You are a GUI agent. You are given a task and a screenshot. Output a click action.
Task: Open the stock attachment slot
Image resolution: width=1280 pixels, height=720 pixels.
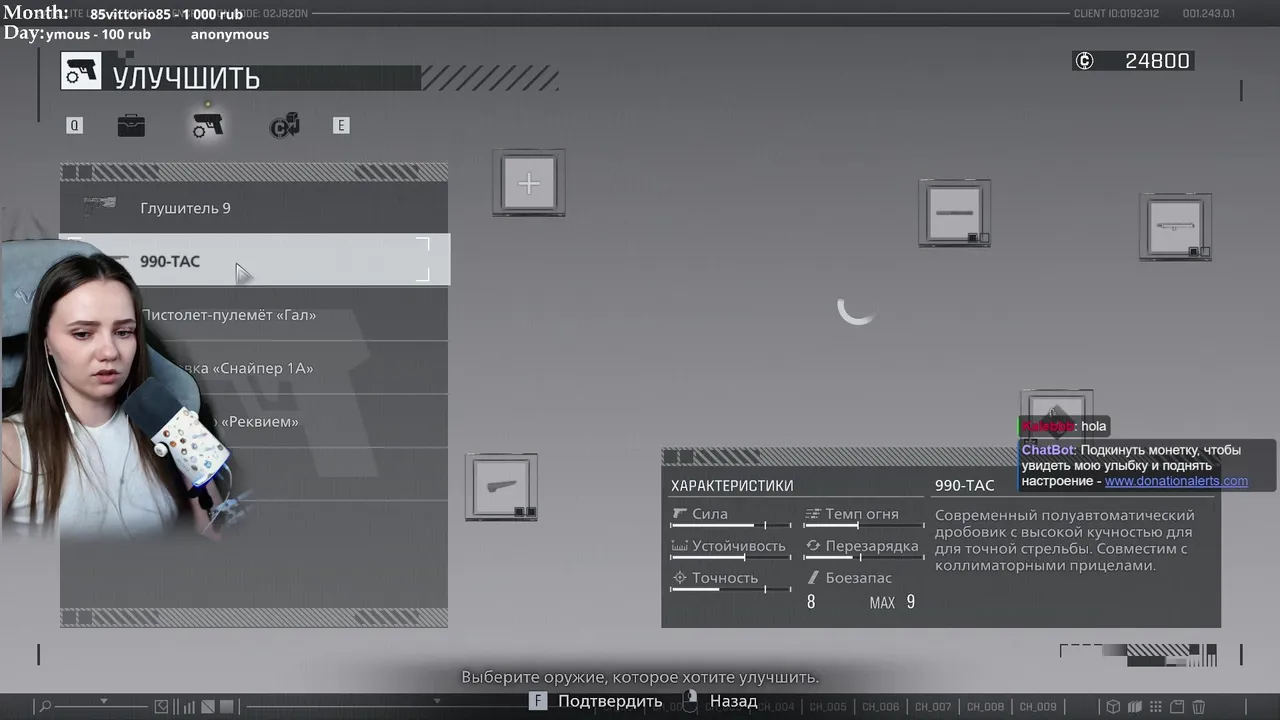[501, 487]
